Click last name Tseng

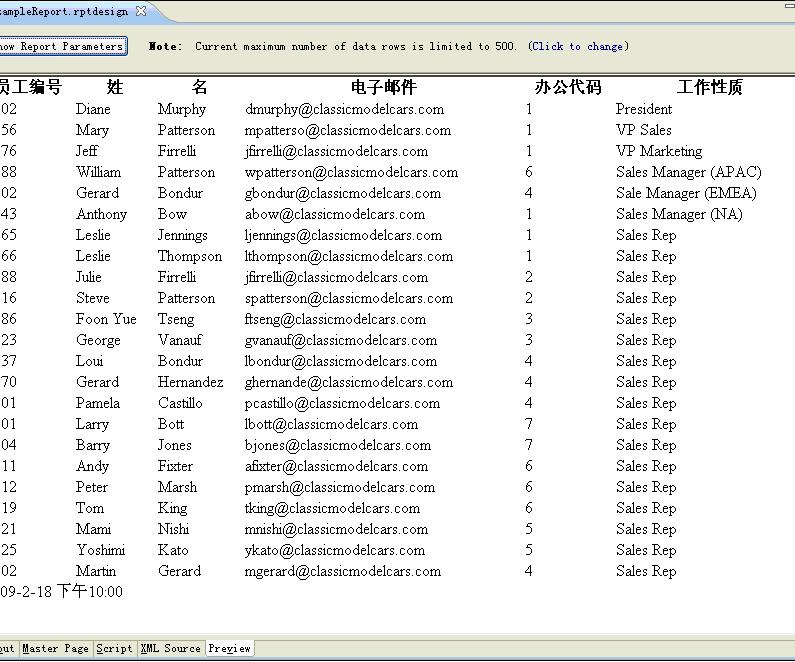pyautogui.click(x=175, y=319)
